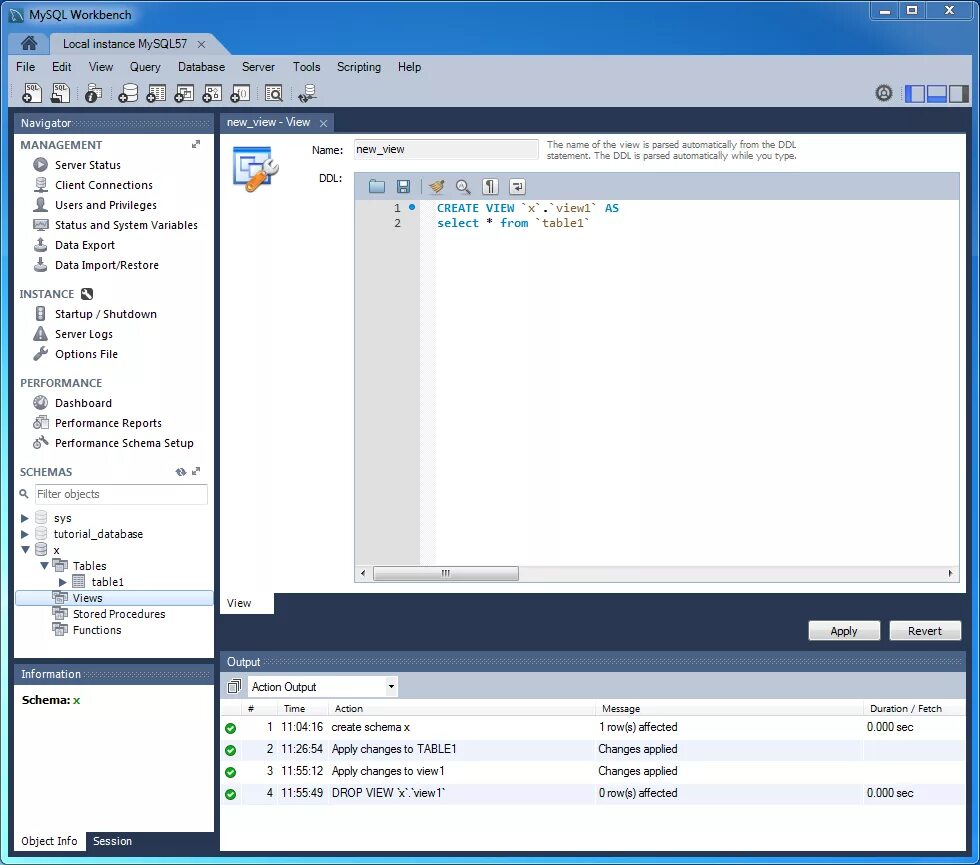Viewport: 980px width, 865px height.
Task: Switch to the Session tab
Action: pyautogui.click(x=112, y=841)
